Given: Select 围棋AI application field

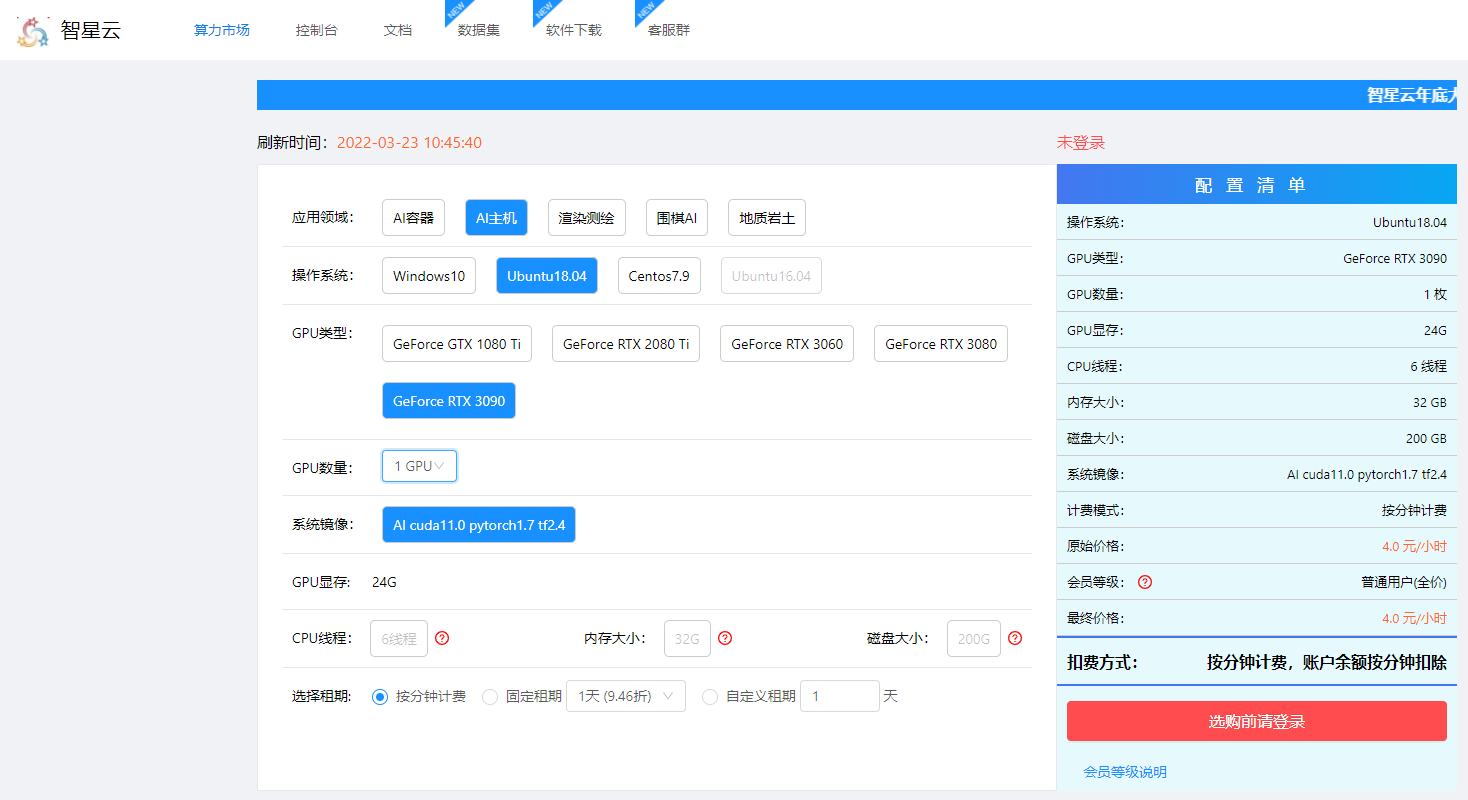Looking at the screenshot, I should point(677,218).
